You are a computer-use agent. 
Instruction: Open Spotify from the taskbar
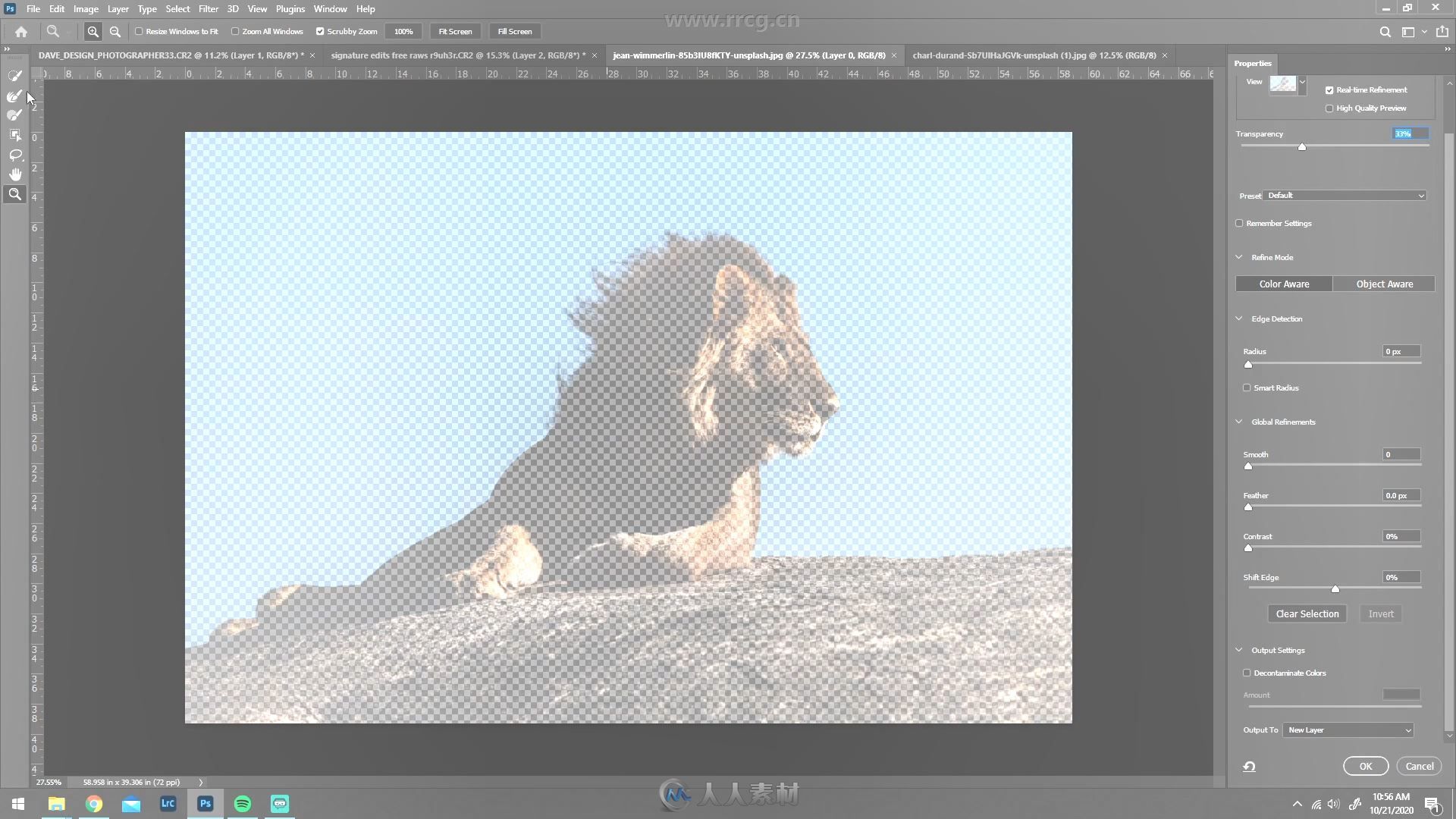(243, 804)
